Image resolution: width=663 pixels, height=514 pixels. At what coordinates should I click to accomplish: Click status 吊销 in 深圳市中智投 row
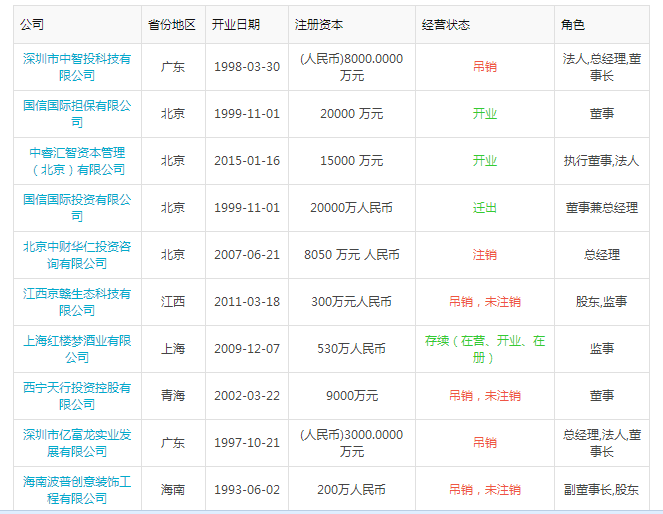click(485, 67)
